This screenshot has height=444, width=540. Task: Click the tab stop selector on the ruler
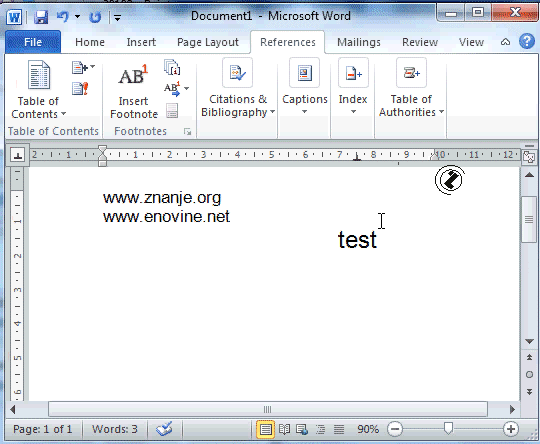(x=18, y=155)
